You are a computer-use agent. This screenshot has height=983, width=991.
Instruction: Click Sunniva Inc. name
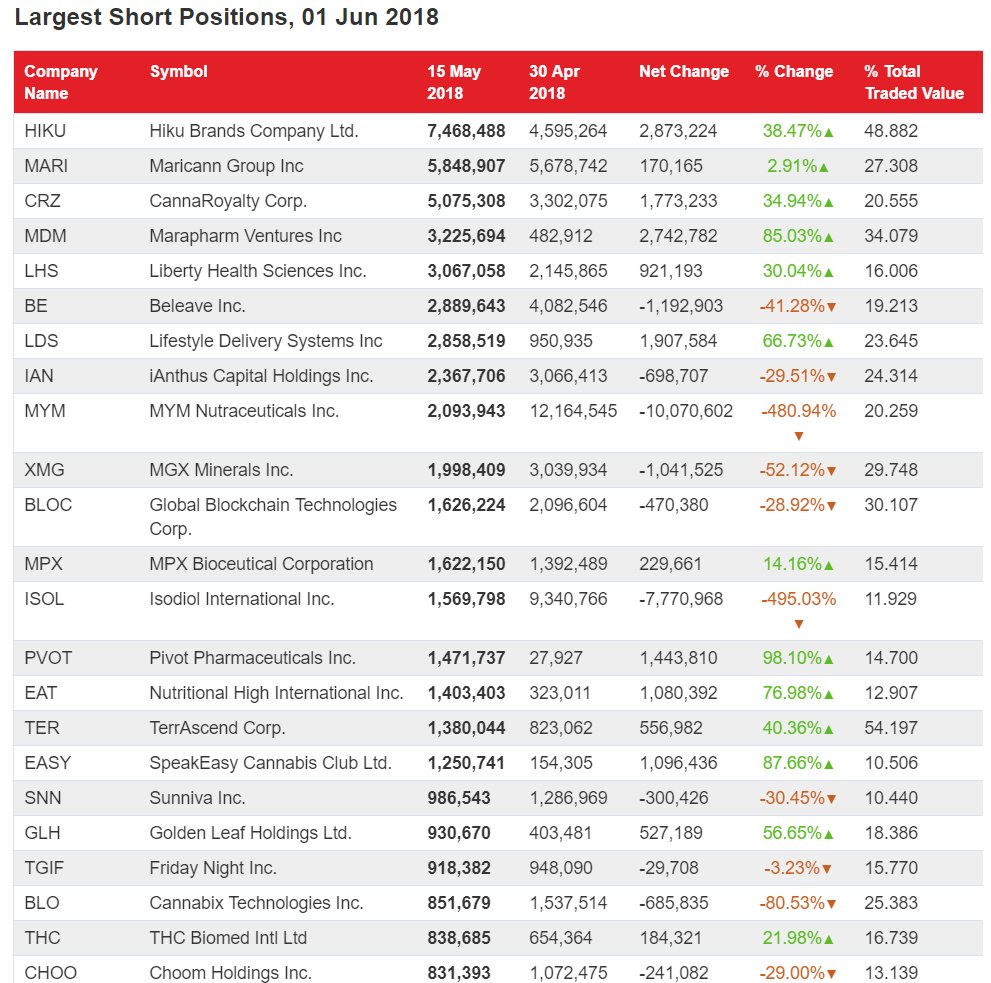coord(197,798)
